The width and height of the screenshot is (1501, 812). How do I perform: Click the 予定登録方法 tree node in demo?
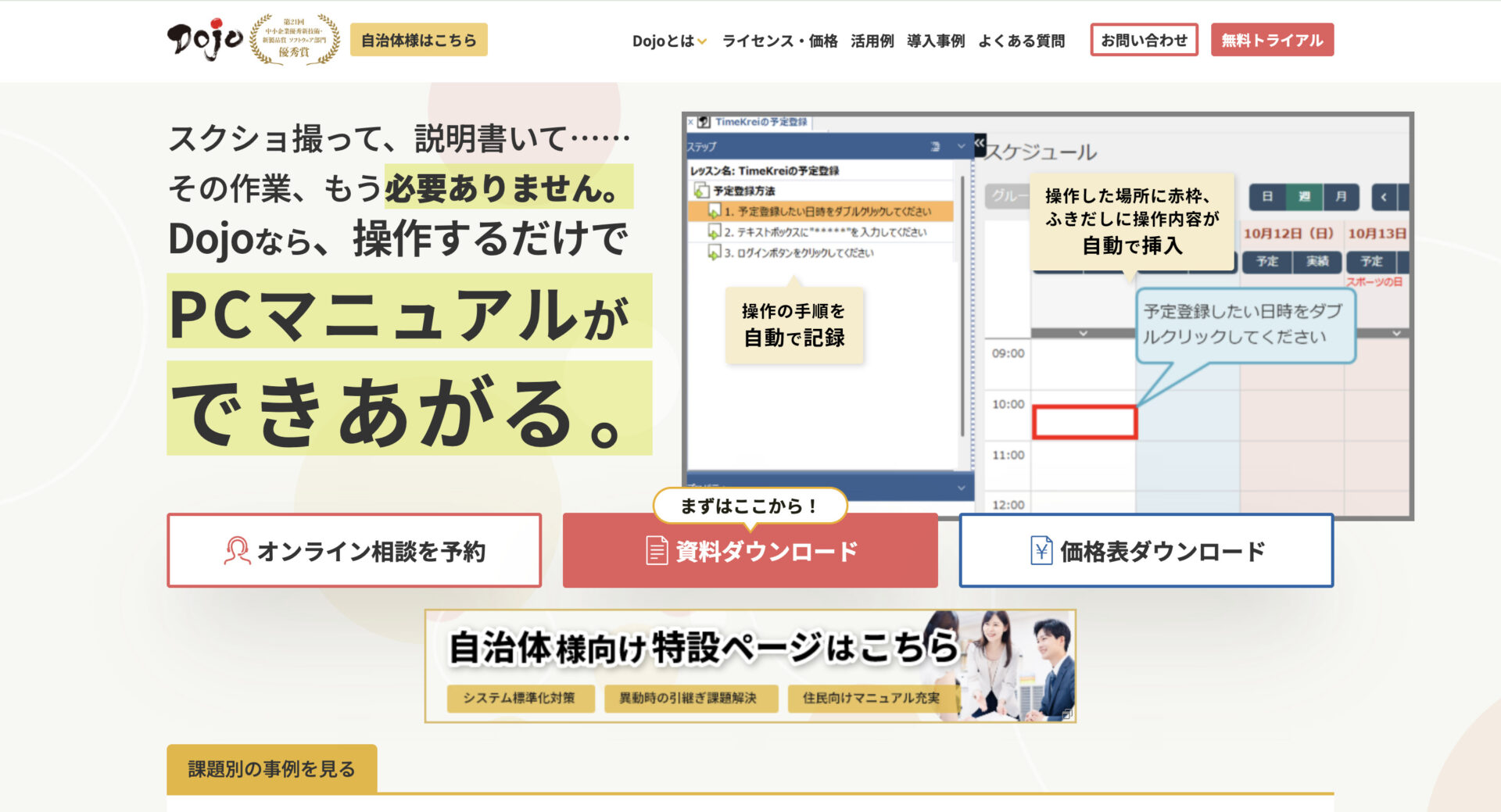coord(735,191)
